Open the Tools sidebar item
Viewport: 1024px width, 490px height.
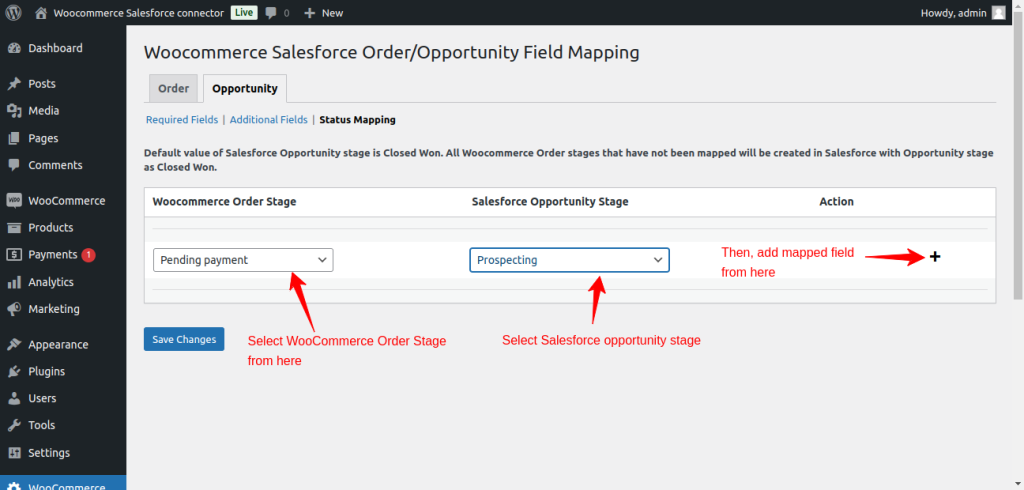(x=41, y=425)
